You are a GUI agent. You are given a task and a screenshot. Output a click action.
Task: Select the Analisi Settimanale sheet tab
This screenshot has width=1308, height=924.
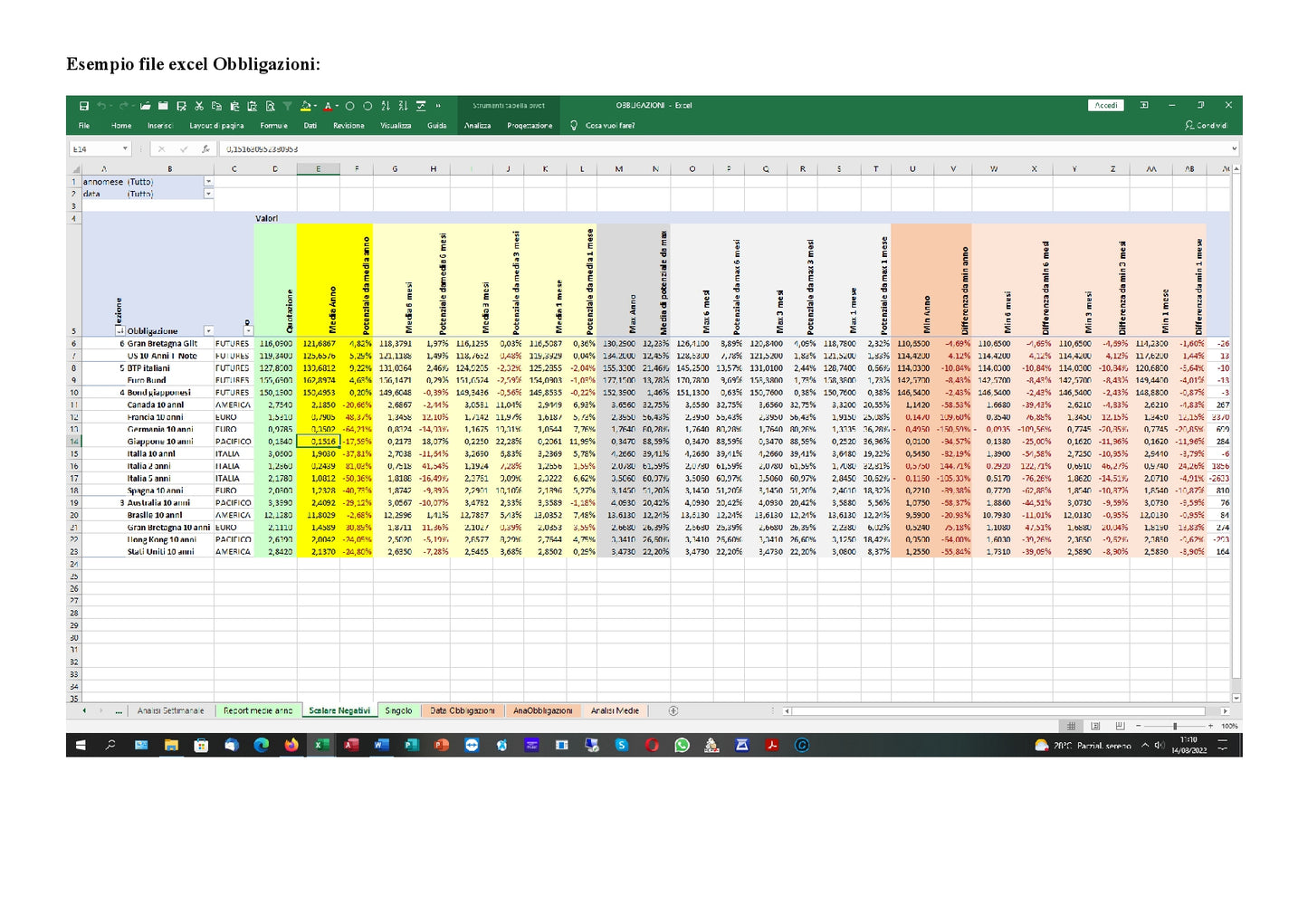(x=170, y=711)
